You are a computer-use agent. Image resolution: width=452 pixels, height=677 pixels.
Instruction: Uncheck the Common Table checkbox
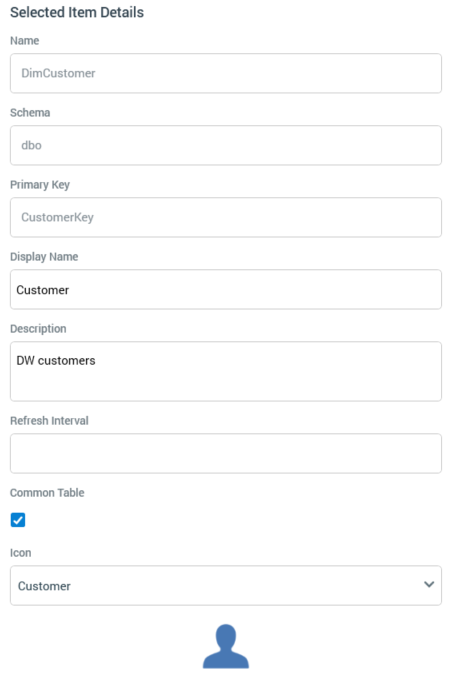click(x=18, y=520)
